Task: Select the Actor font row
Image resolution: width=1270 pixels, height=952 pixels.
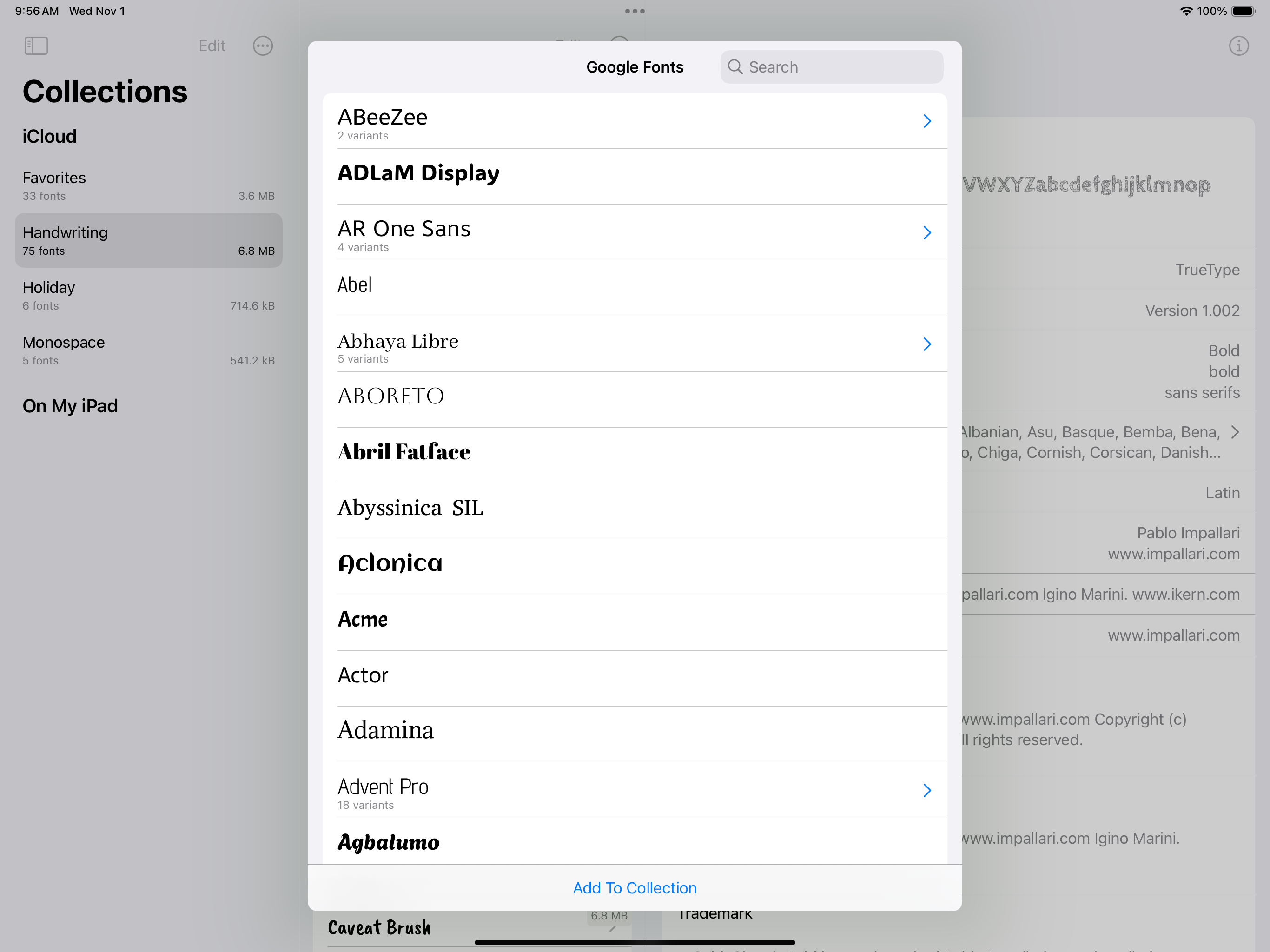Action: point(635,678)
